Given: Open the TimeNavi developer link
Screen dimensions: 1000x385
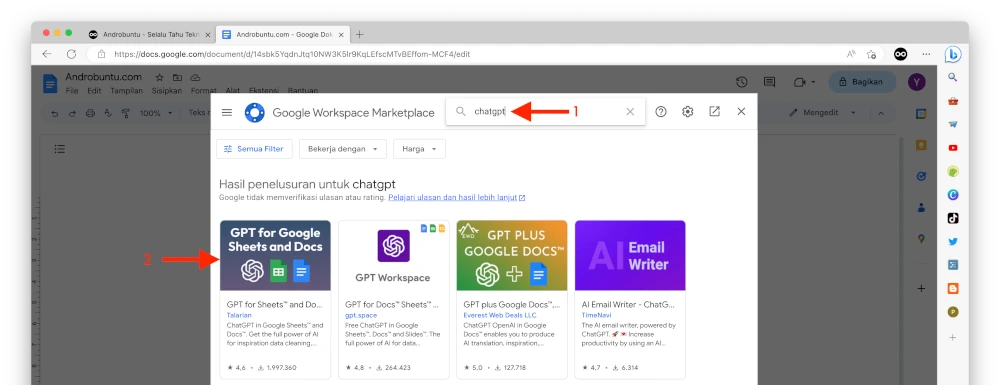Looking at the screenshot, I should (x=596, y=315).
